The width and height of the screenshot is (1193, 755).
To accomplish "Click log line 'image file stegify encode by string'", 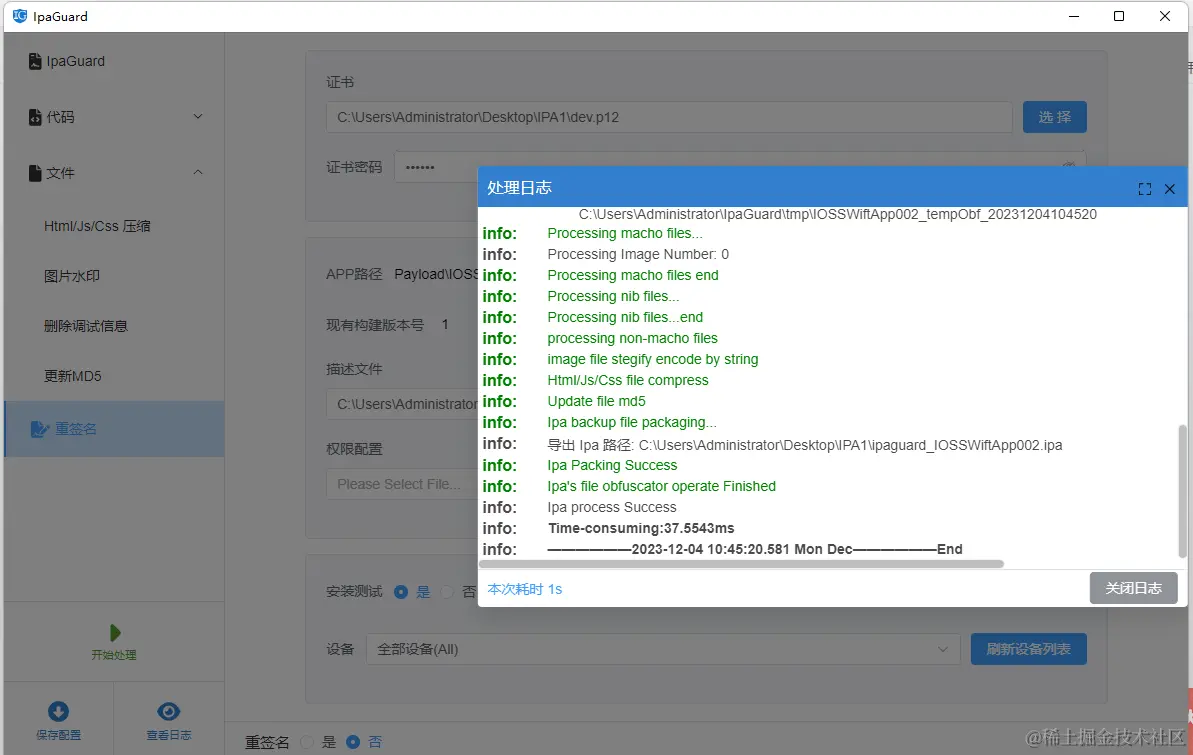I will (653, 359).
